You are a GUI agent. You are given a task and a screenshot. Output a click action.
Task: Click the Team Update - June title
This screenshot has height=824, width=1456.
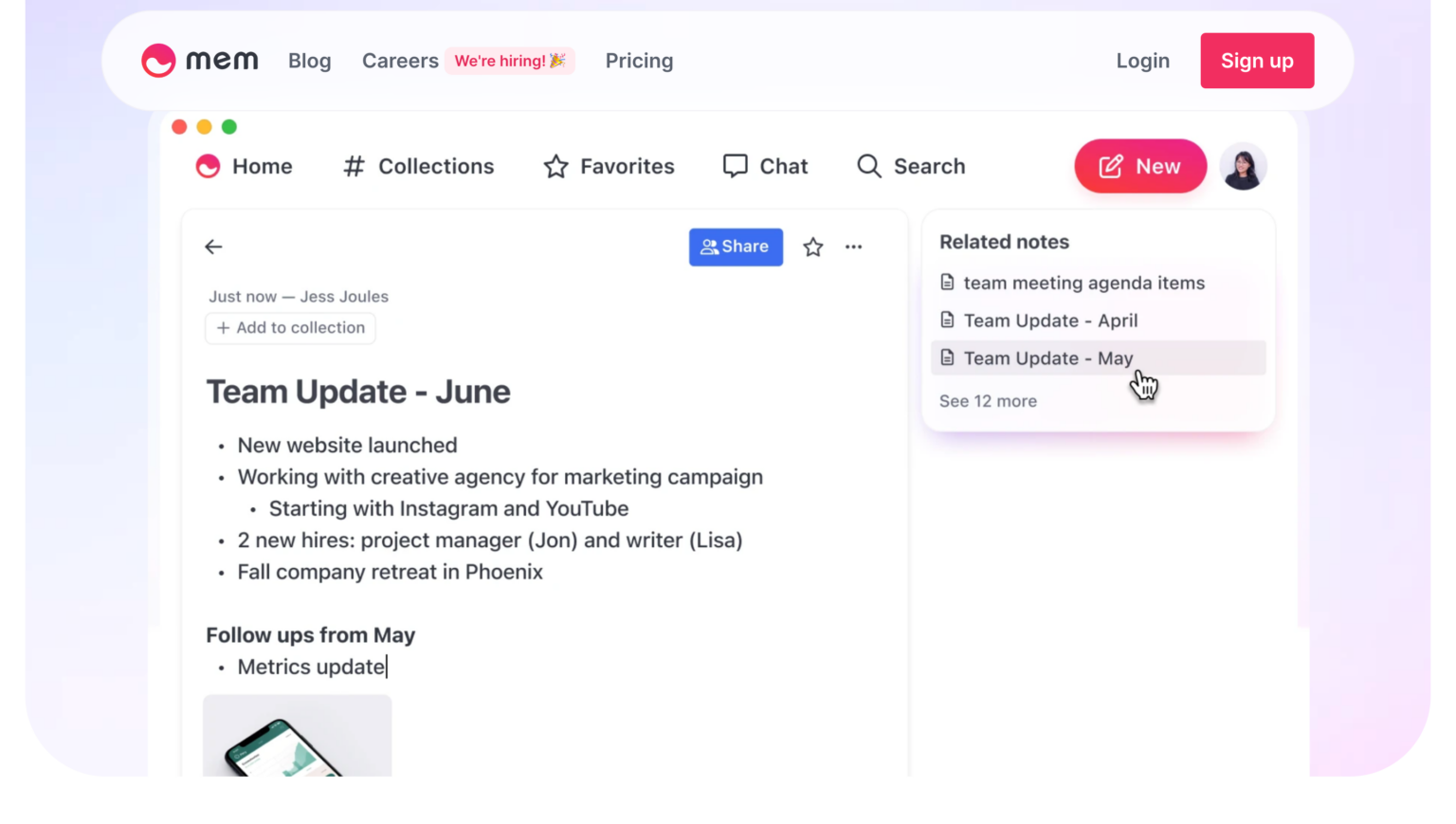tap(358, 392)
